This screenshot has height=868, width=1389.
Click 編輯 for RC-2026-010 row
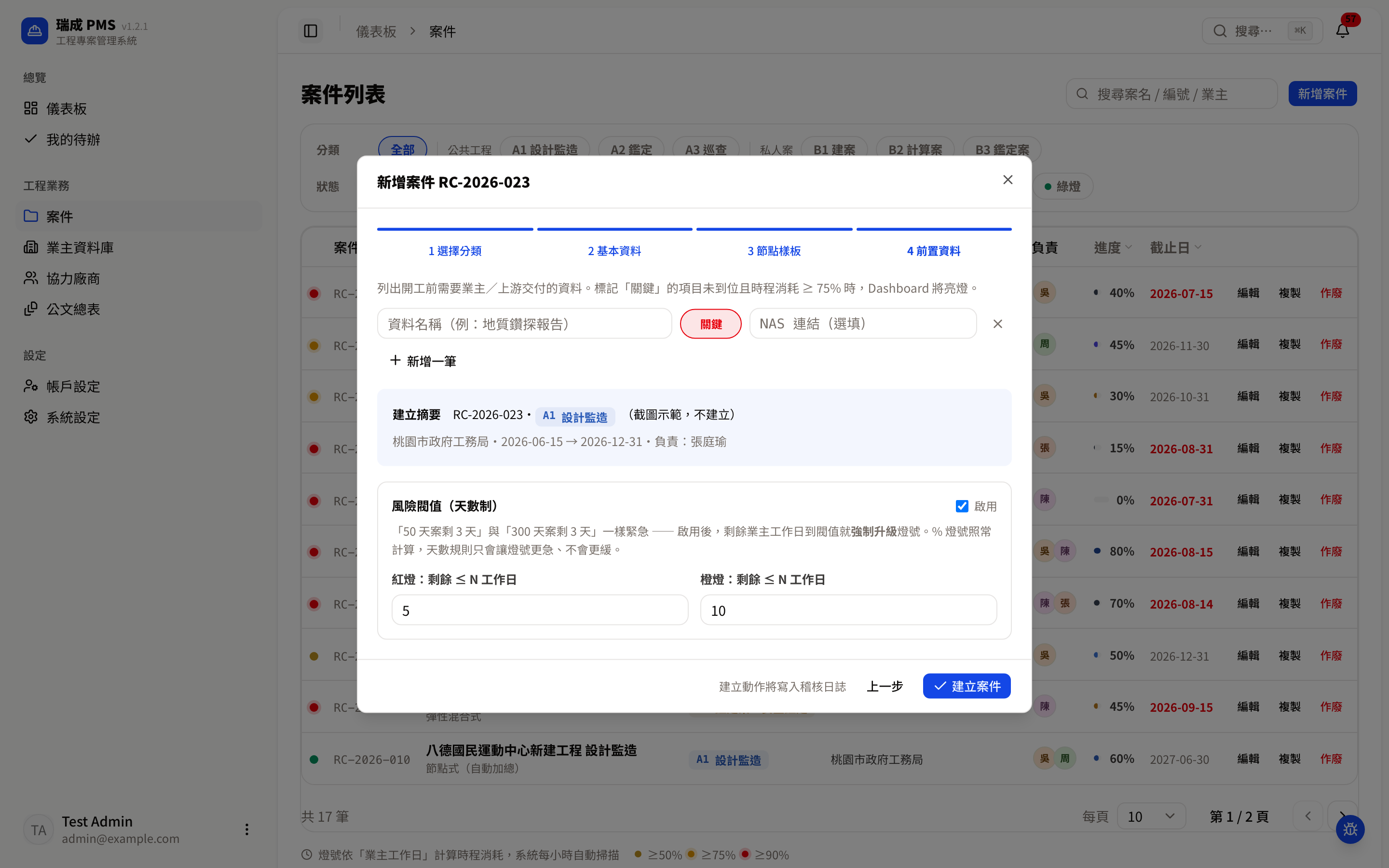point(1248,759)
